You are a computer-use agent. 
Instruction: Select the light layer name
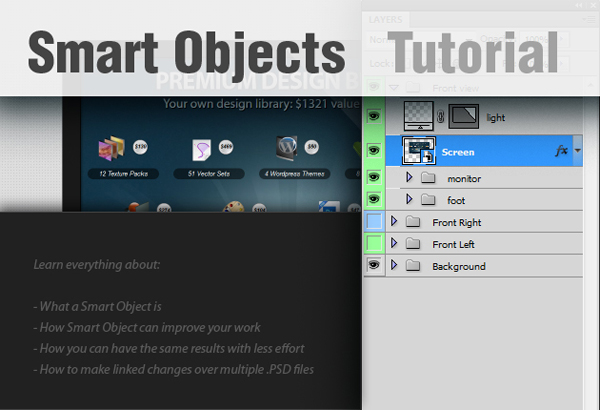(x=496, y=118)
